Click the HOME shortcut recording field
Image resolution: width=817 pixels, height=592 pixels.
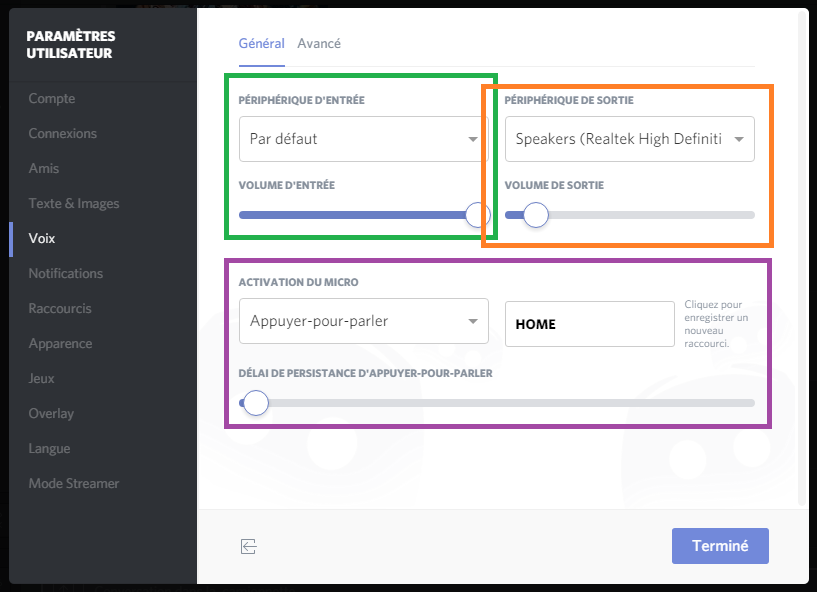pyautogui.click(x=590, y=324)
